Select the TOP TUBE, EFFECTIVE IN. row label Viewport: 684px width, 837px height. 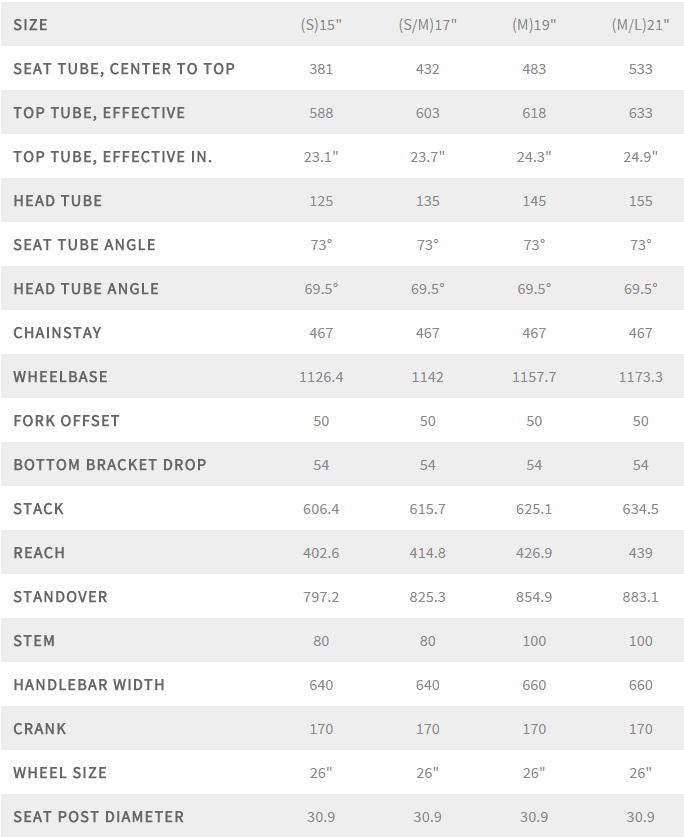[x=113, y=157]
